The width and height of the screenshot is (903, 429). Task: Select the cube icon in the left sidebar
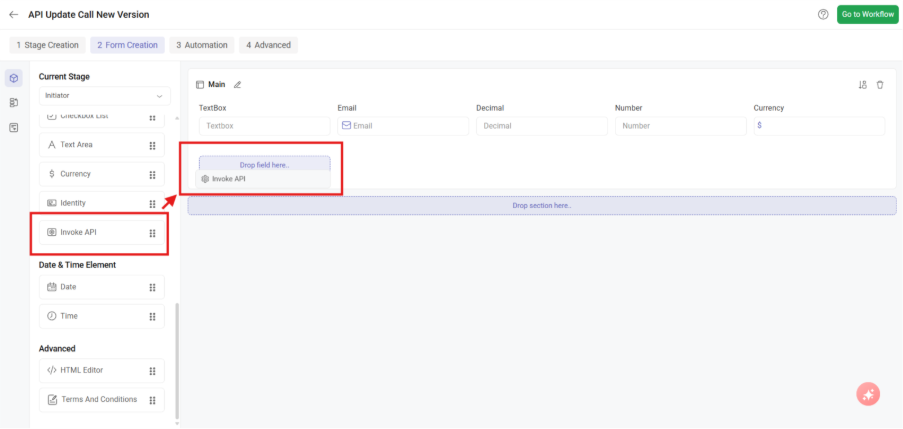[14, 78]
